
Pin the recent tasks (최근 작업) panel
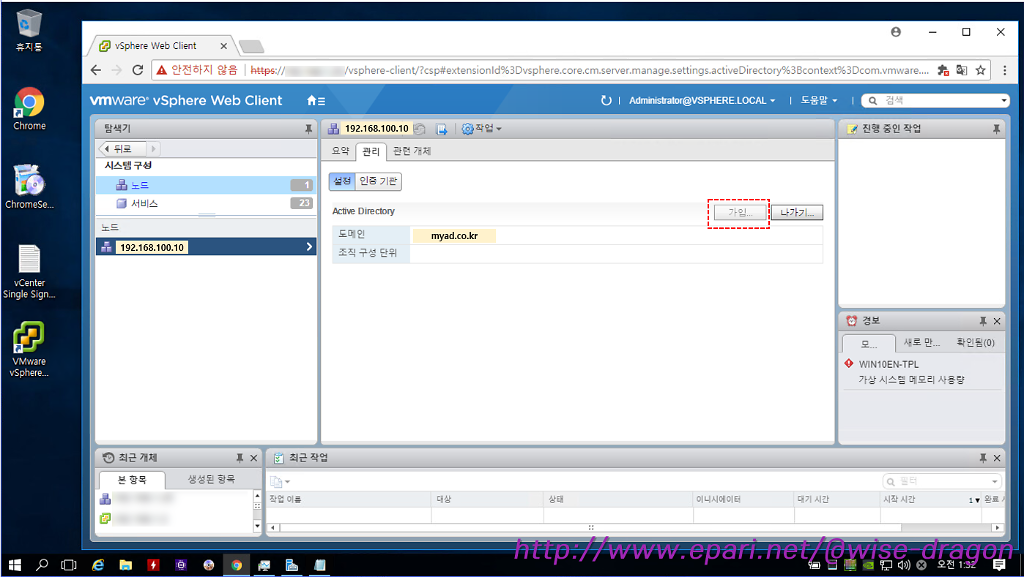(983, 458)
